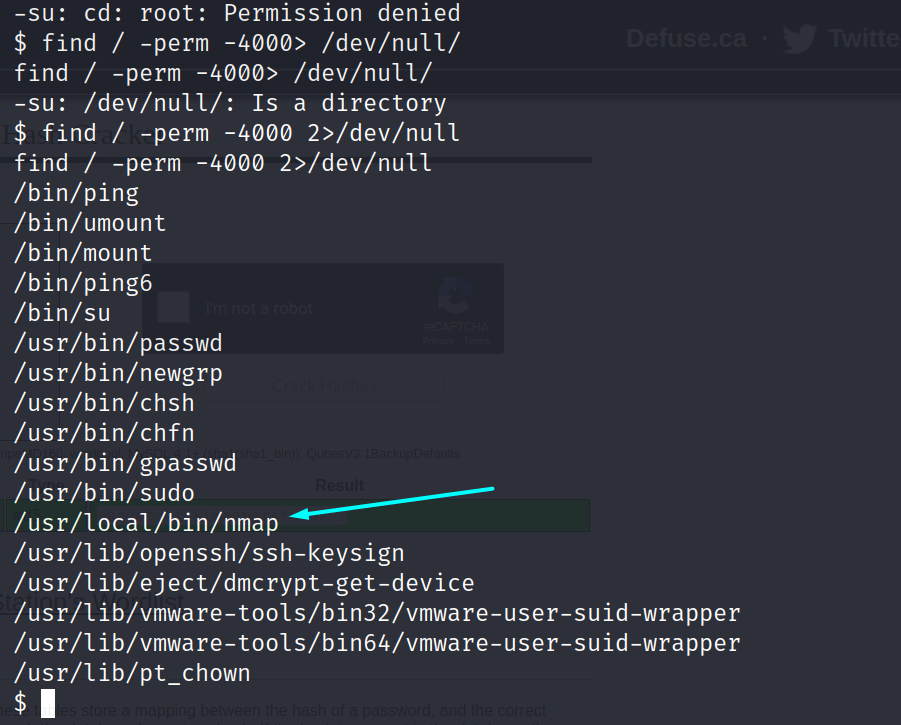Viewport: 901px width, 725px height.
Task: Click the /usr/bin/sudo output line
Action: tap(104, 493)
